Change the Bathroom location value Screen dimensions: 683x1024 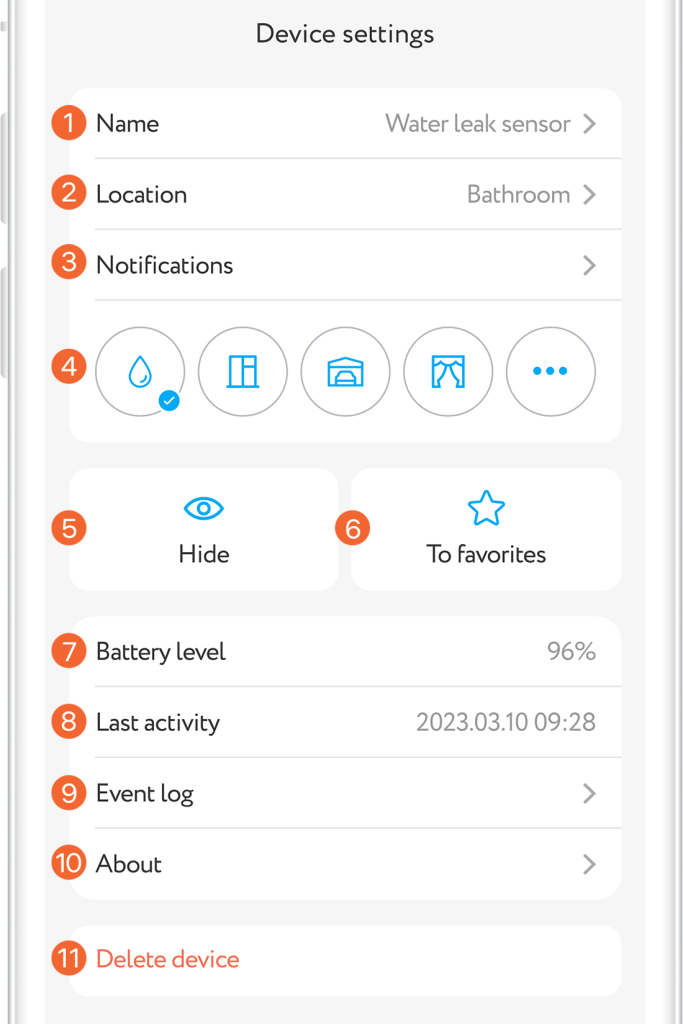[x=518, y=195]
